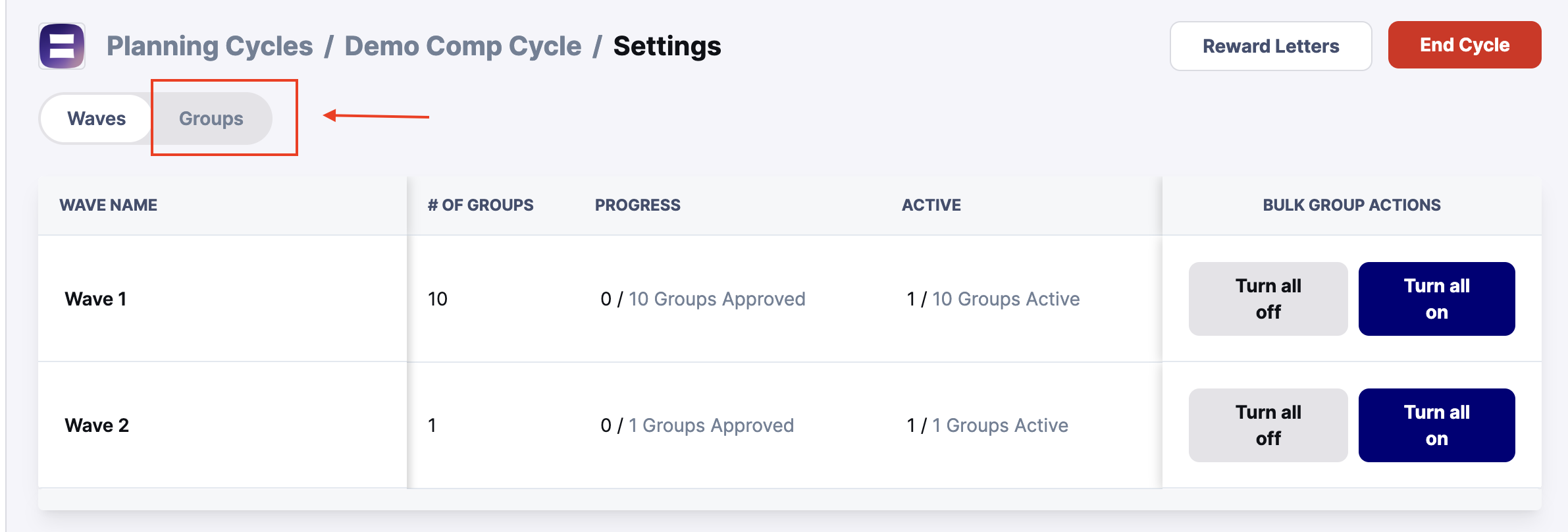
Task: Click the Progress column header
Action: [638, 205]
